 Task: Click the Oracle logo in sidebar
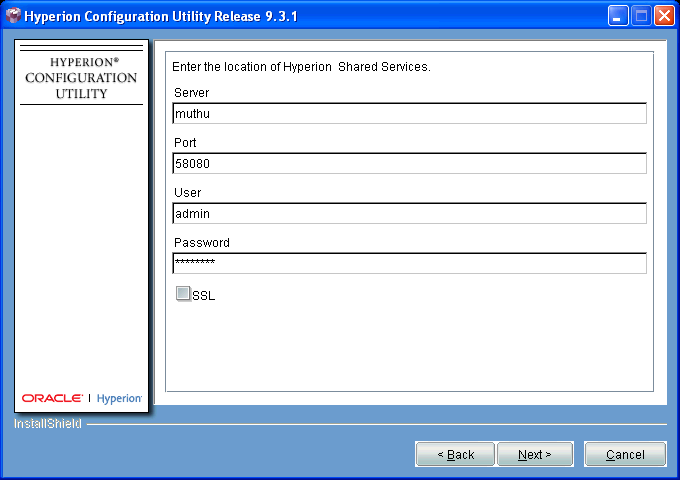[x=52, y=398]
